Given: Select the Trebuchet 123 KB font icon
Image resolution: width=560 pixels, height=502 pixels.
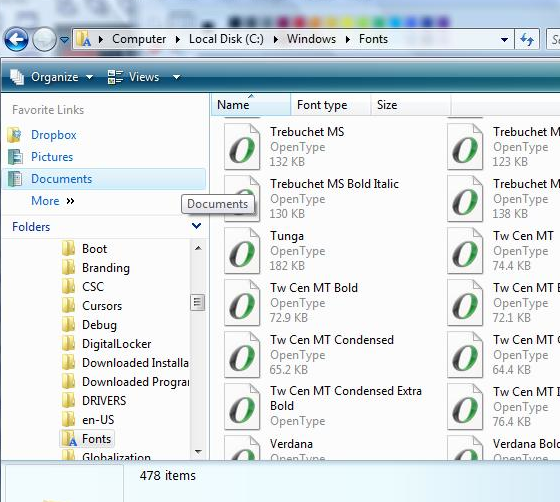Looking at the screenshot, I should pos(465,147).
